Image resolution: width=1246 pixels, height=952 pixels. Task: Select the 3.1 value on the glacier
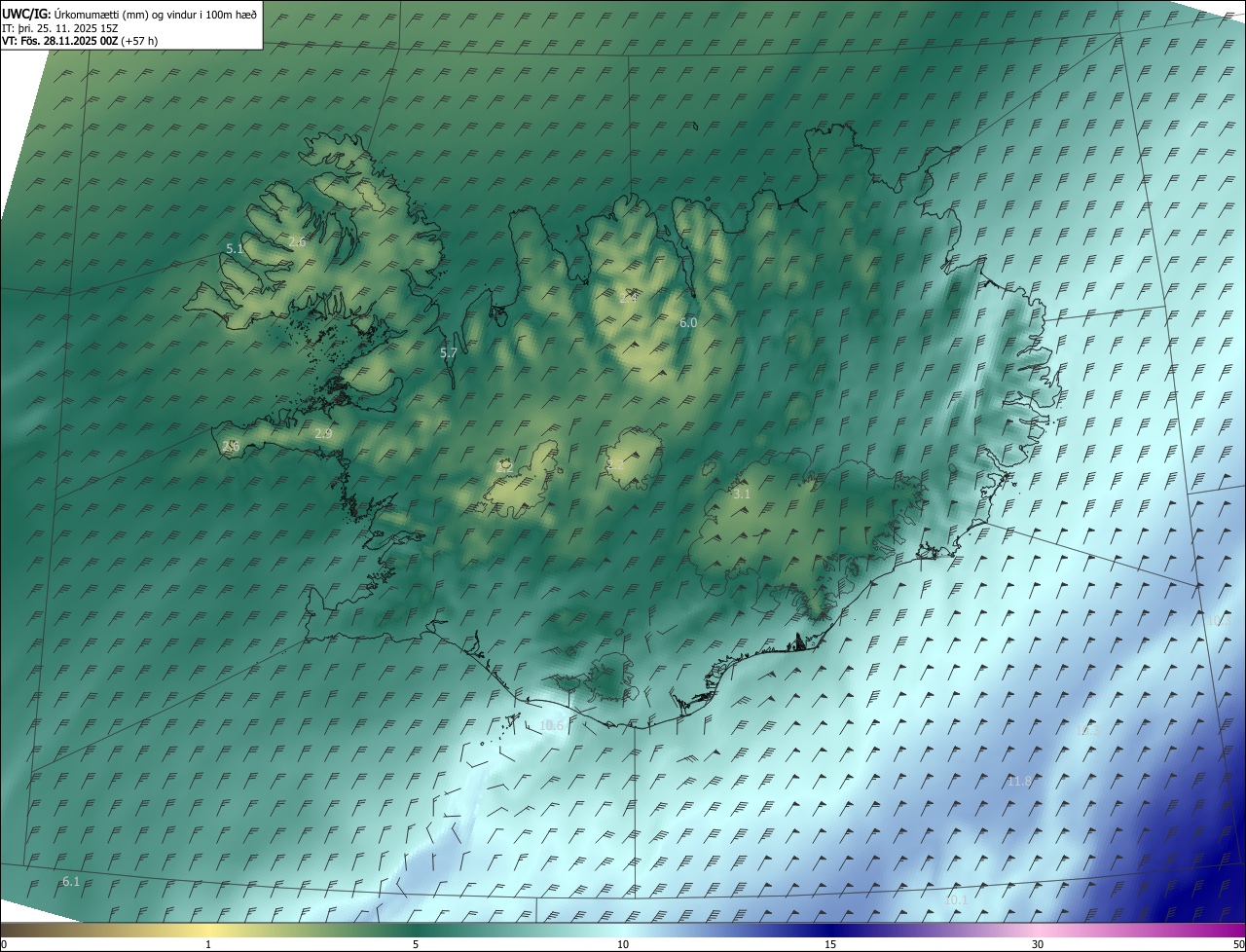(742, 494)
